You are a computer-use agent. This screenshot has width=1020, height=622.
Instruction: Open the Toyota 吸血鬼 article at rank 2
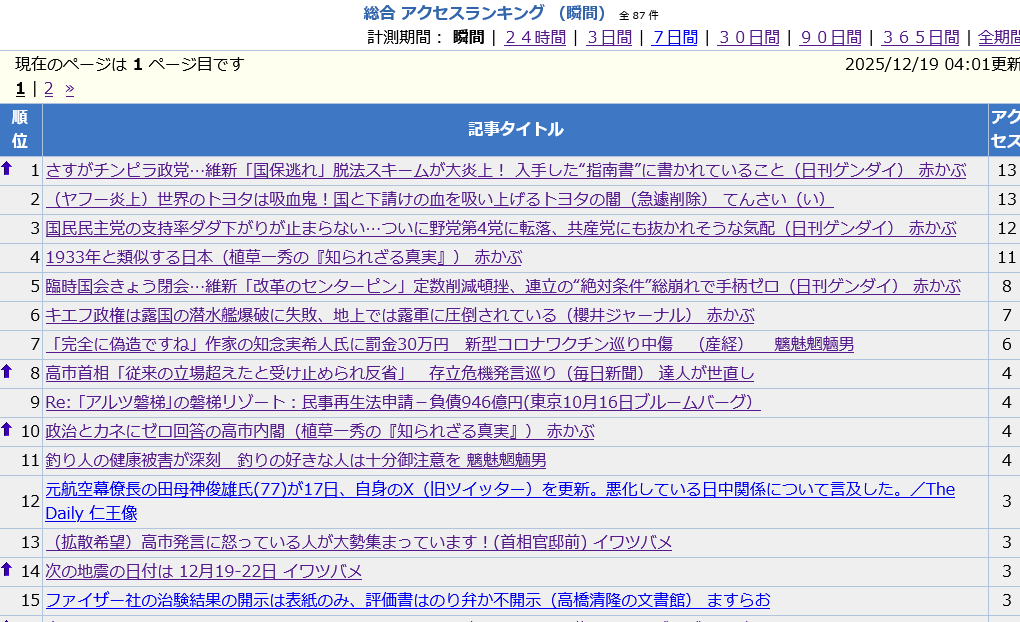440,199
